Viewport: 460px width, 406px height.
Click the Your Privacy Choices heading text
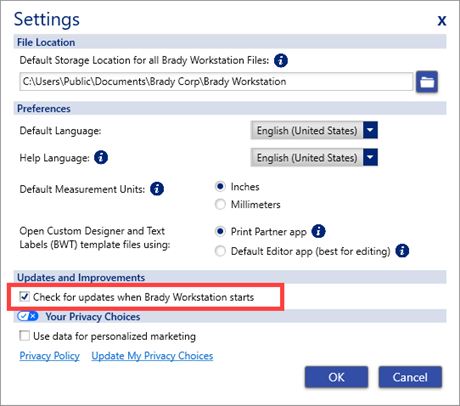[x=93, y=316]
